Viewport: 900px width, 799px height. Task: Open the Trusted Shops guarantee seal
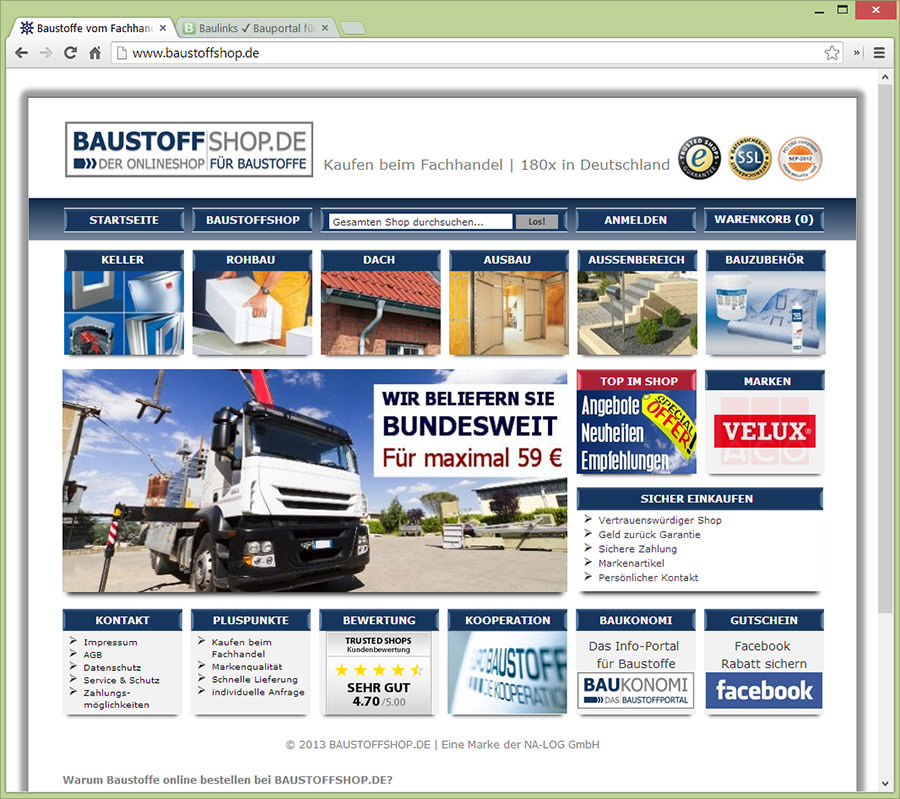coord(699,158)
